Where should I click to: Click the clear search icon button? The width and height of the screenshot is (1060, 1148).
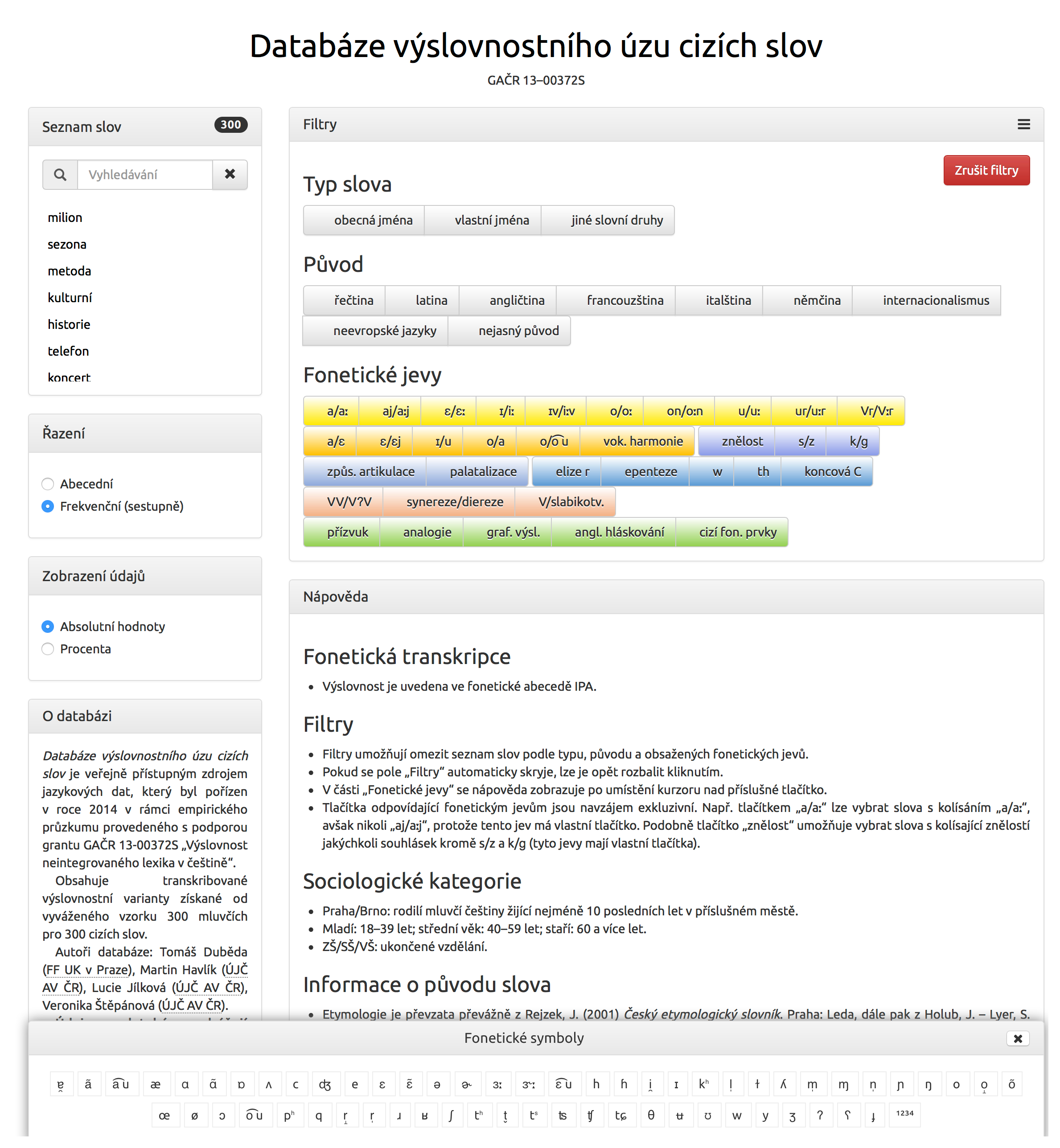[x=230, y=174]
